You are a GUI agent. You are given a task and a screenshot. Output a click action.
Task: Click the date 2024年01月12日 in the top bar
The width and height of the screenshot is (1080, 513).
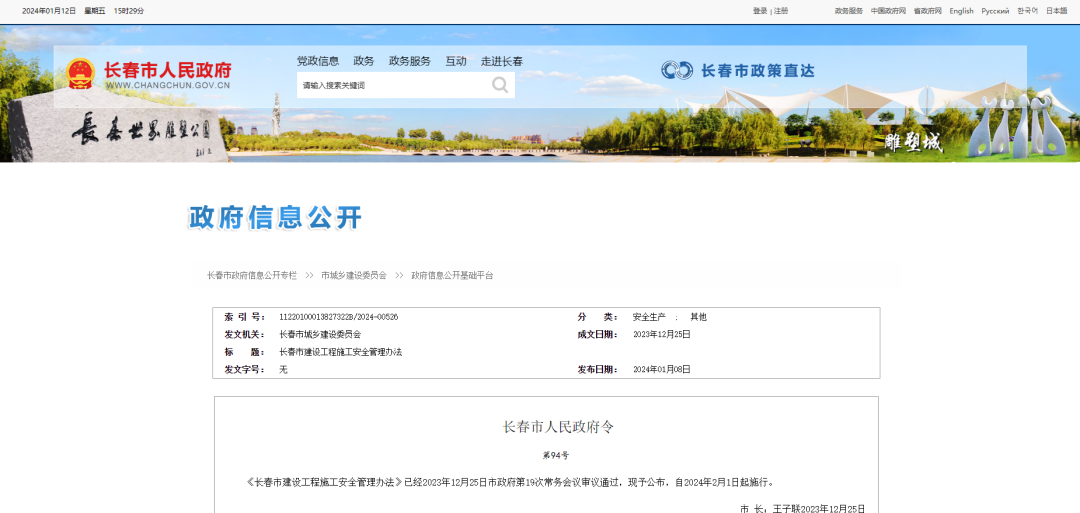pyautogui.click(x=49, y=11)
